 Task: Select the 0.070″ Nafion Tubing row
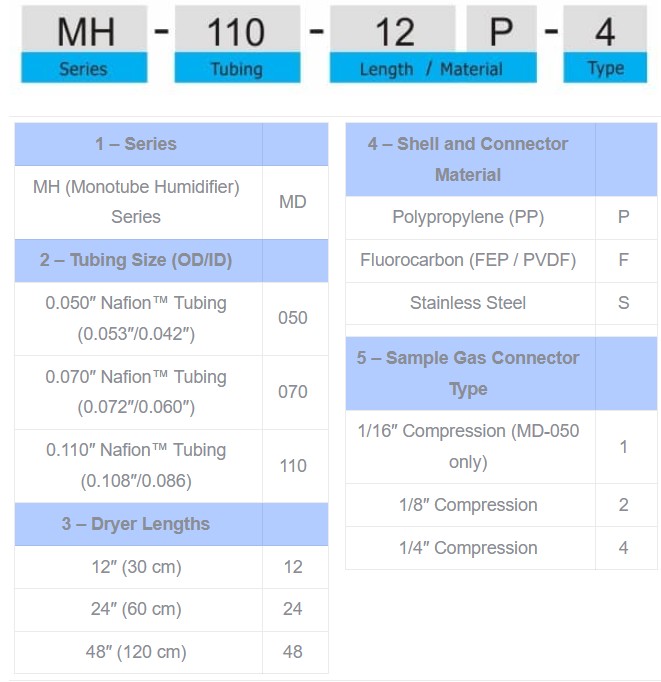[137, 392]
